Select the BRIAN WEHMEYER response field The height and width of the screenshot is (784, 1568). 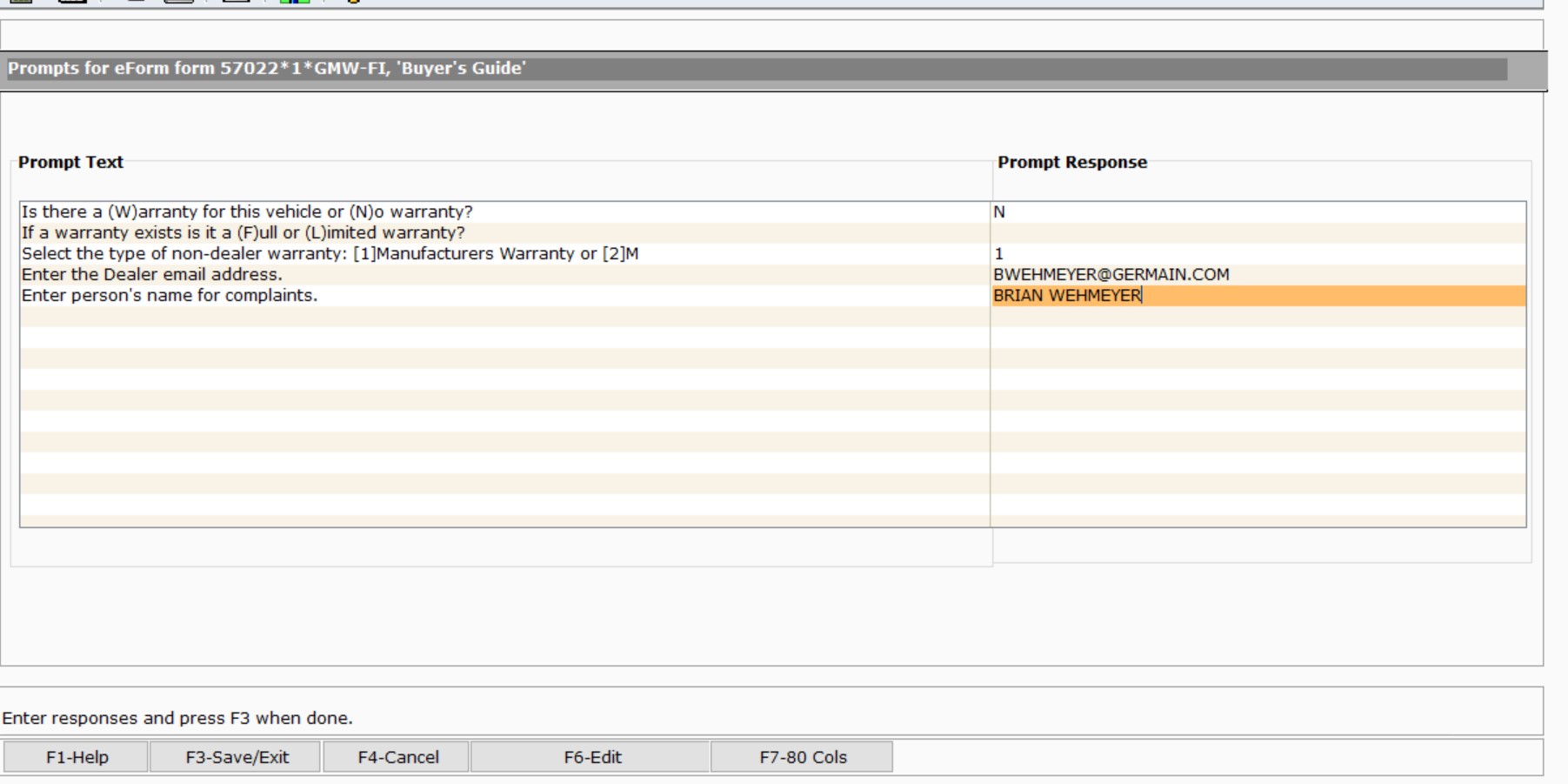[x=1258, y=296]
